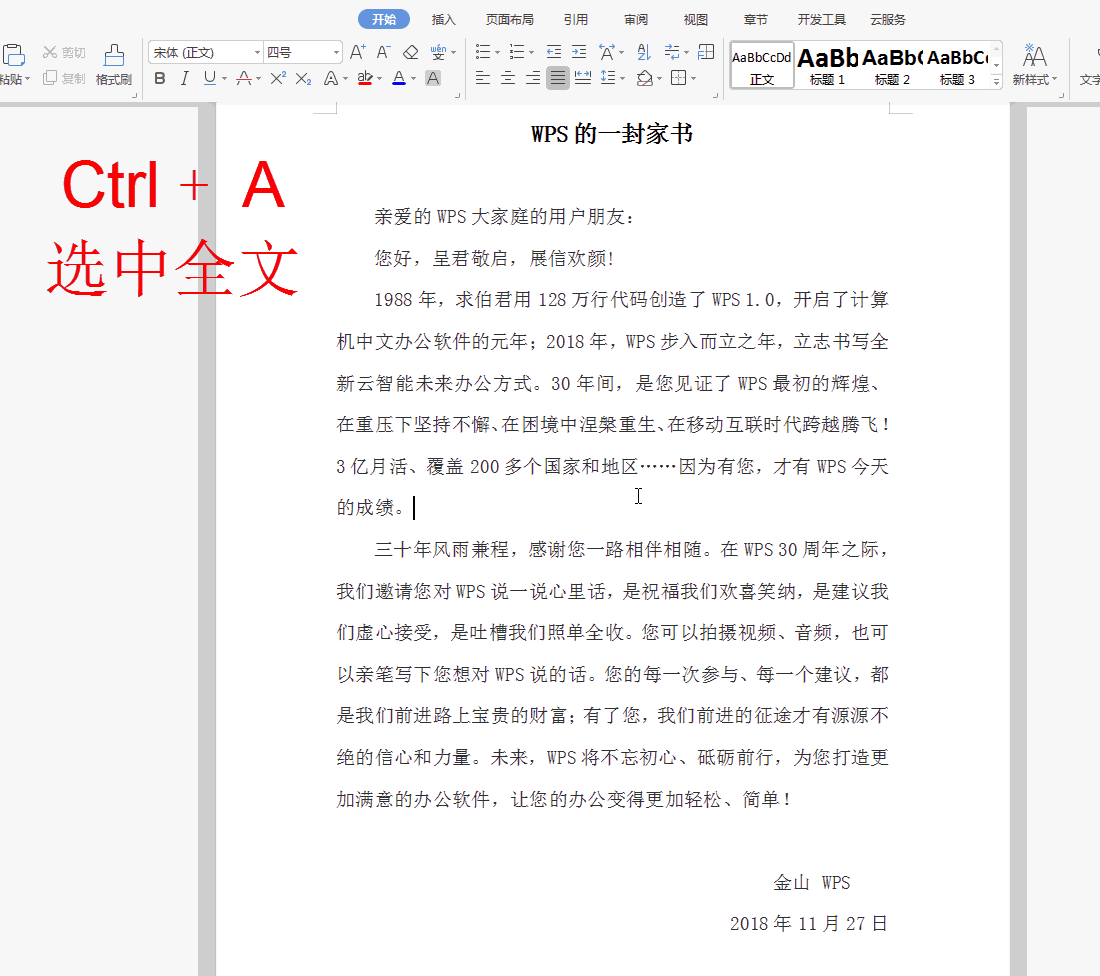This screenshot has width=1100, height=976.
Task: Expand the Paste (粘贴) options arrow
Action: pyautogui.click(x=27, y=79)
